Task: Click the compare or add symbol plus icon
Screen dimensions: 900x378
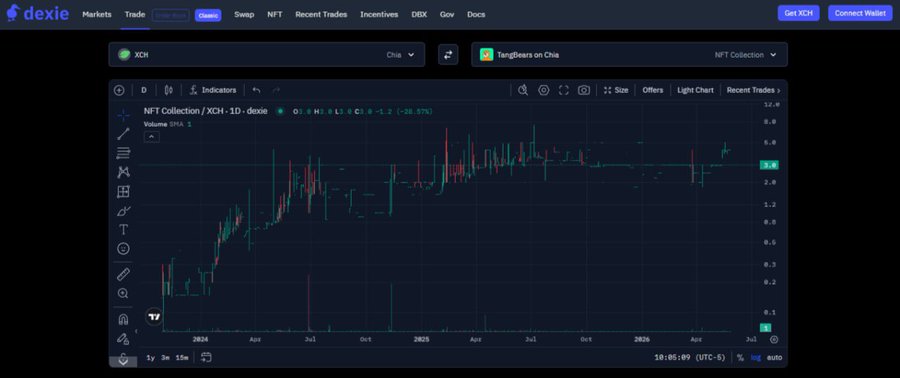Action: tap(119, 90)
